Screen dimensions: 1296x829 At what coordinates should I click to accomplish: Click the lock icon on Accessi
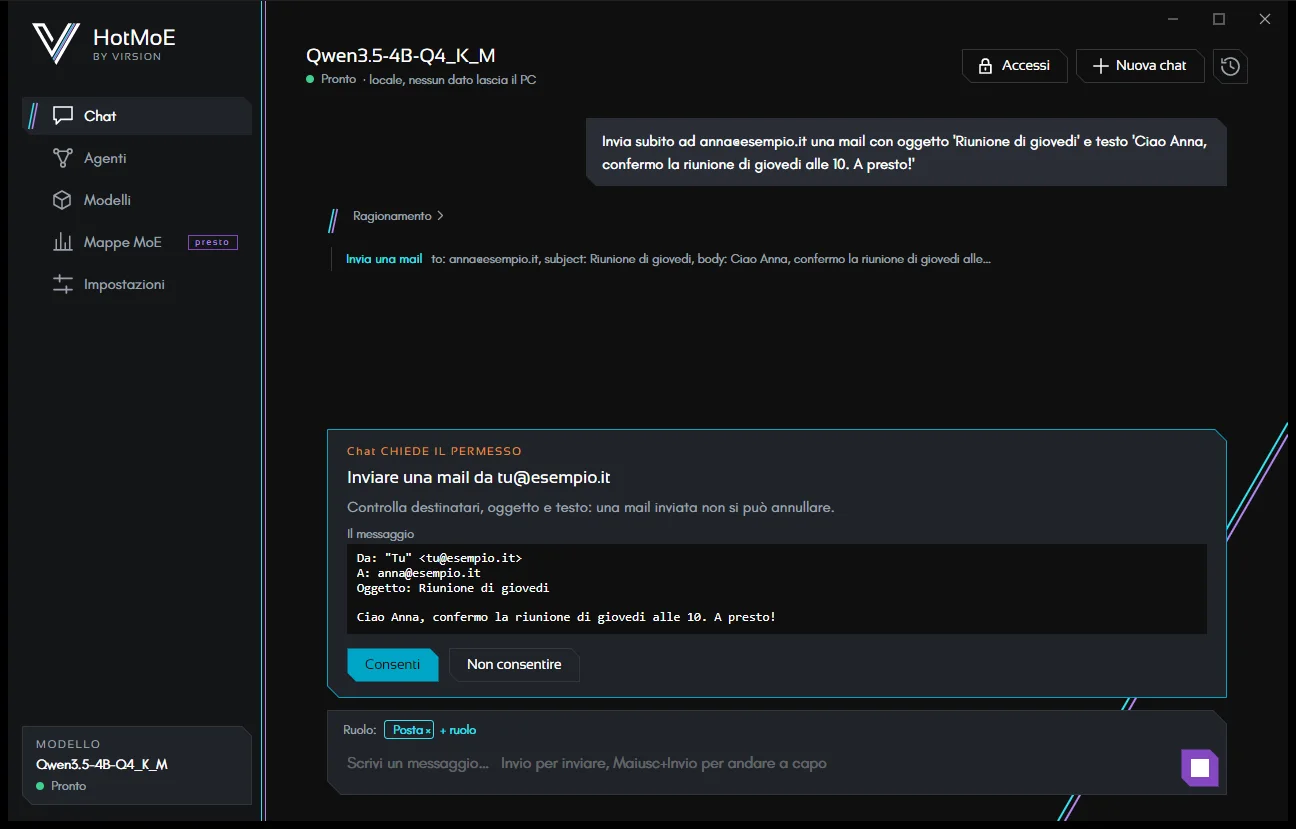985,66
